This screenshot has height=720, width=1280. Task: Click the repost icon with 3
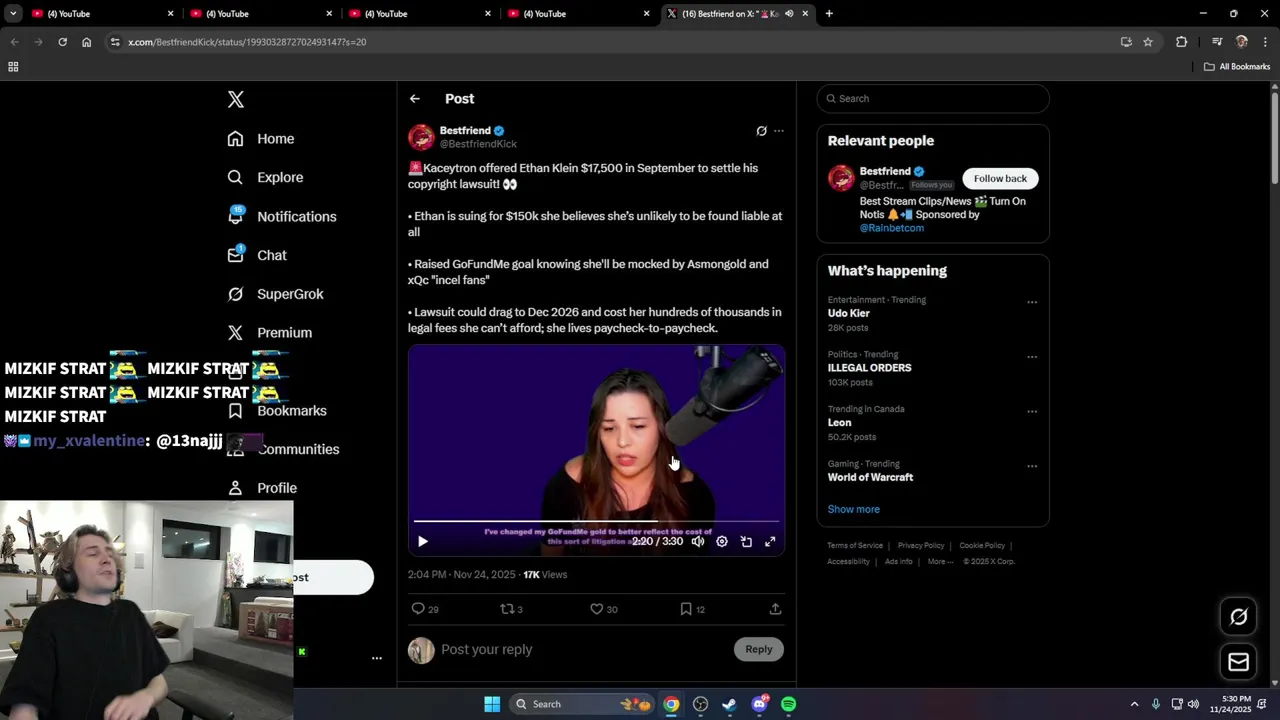[511, 609]
